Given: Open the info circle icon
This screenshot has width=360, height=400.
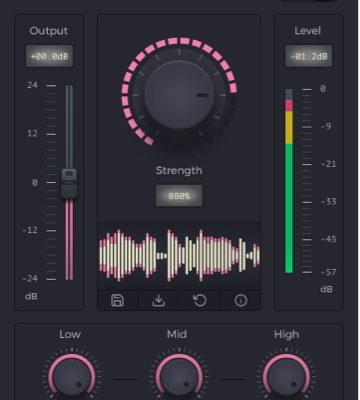Looking at the screenshot, I should point(241,300).
